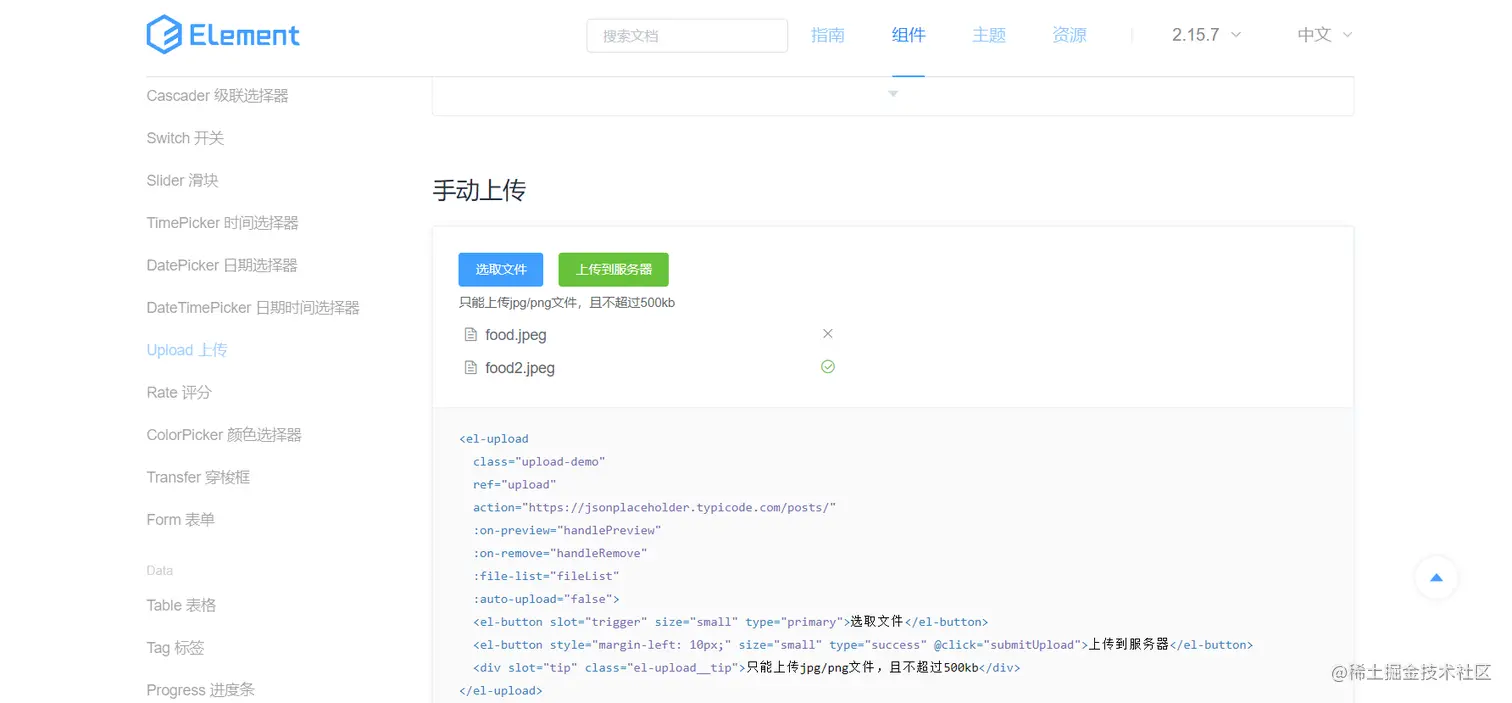Open the food2.jpeg file entry
Screen dimensions: 1512x703
pos(649,368)
